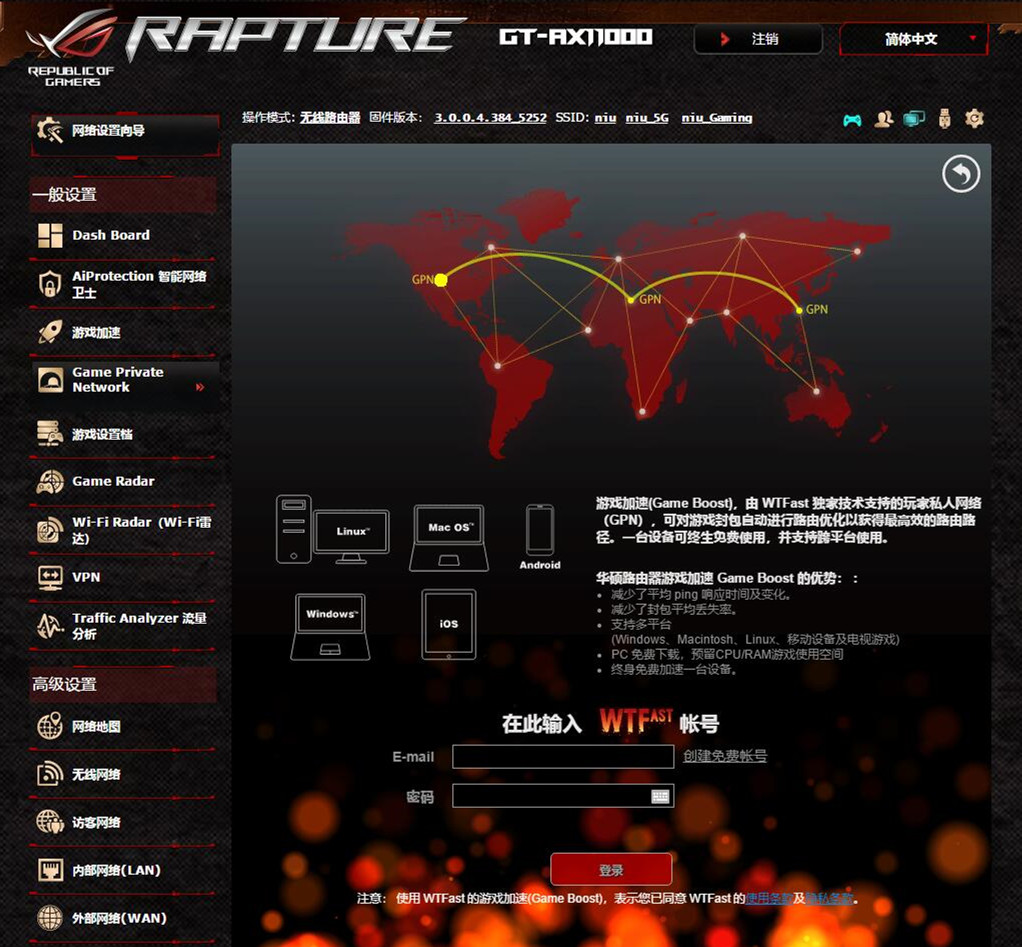1022x947 pixels.
Task: Click the red 登录 login button
Action: [x=611, y=869]
